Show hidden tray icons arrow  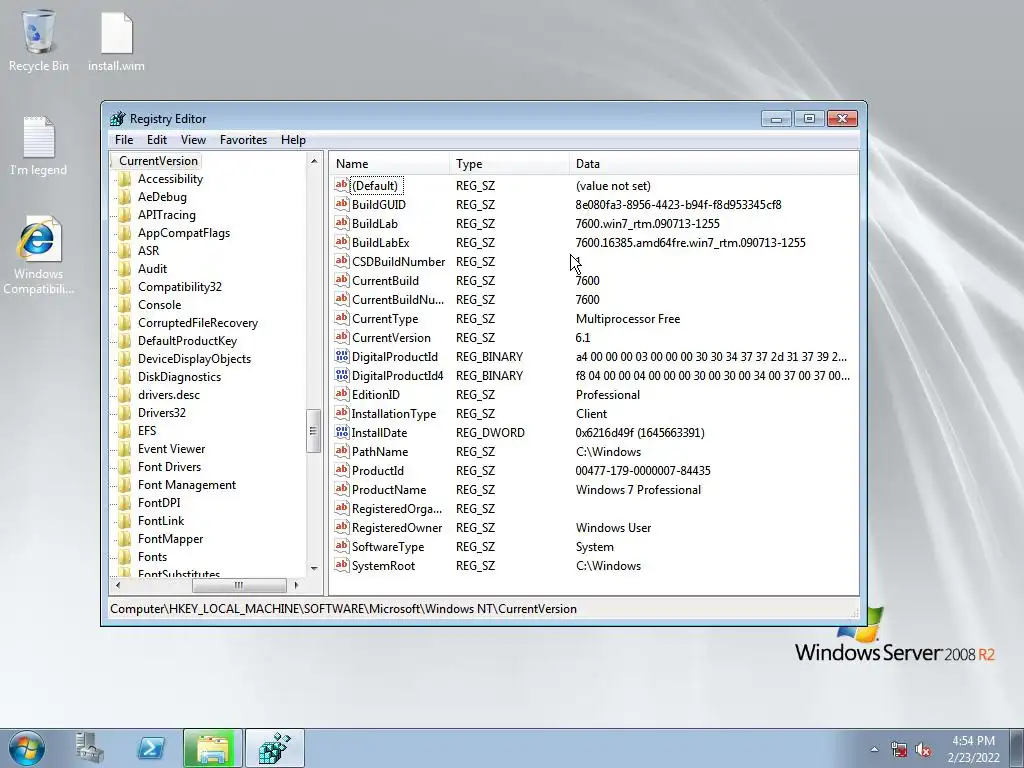tap(874, 749)
